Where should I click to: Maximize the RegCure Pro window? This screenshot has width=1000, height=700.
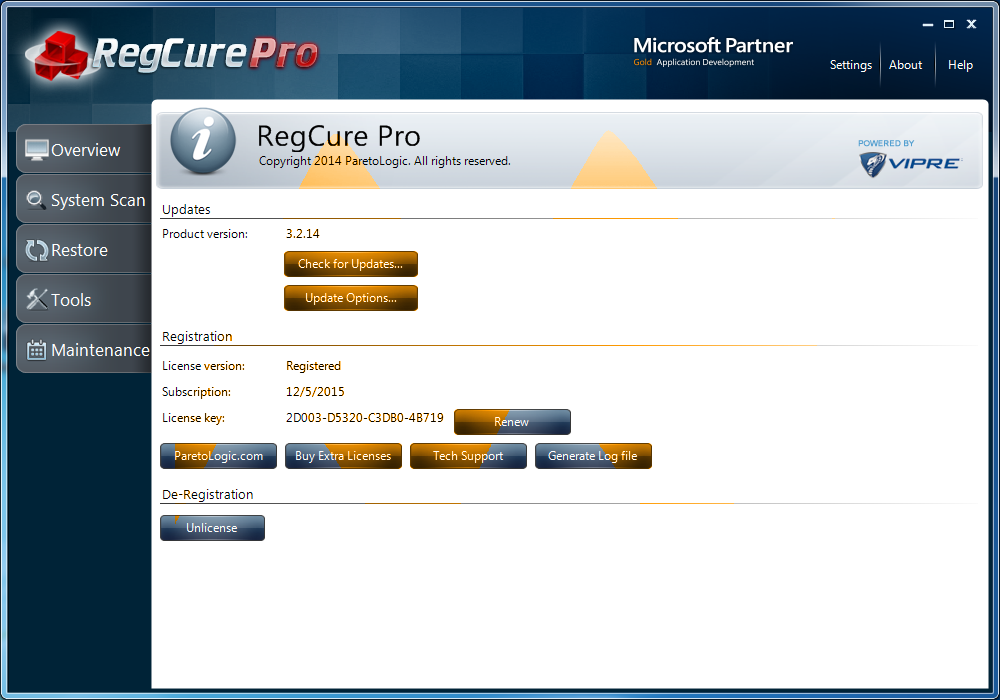(949, 24)
